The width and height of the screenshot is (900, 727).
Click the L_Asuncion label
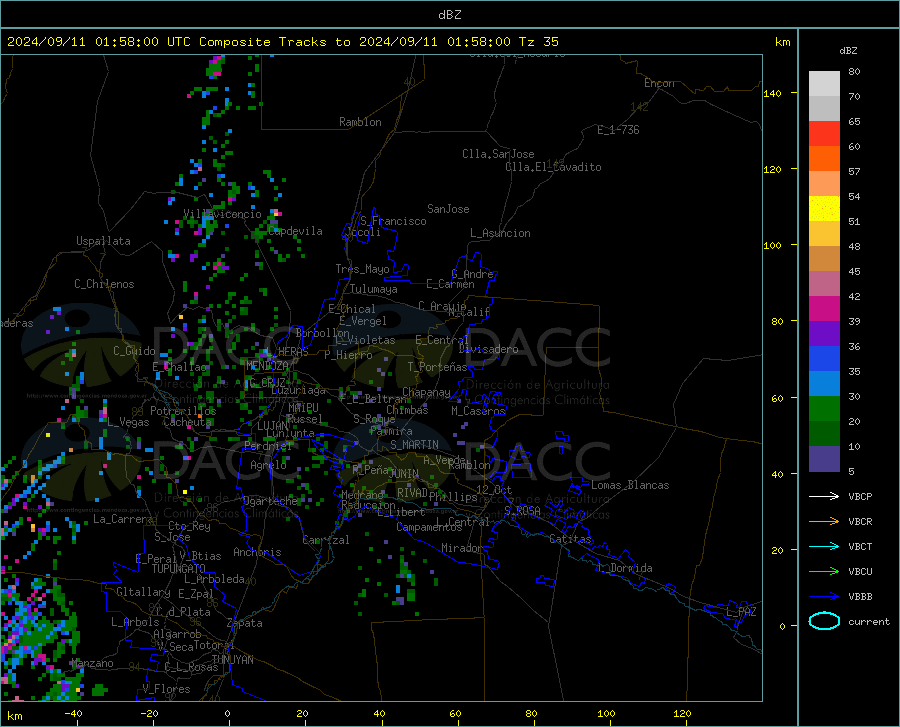[501, 233]
